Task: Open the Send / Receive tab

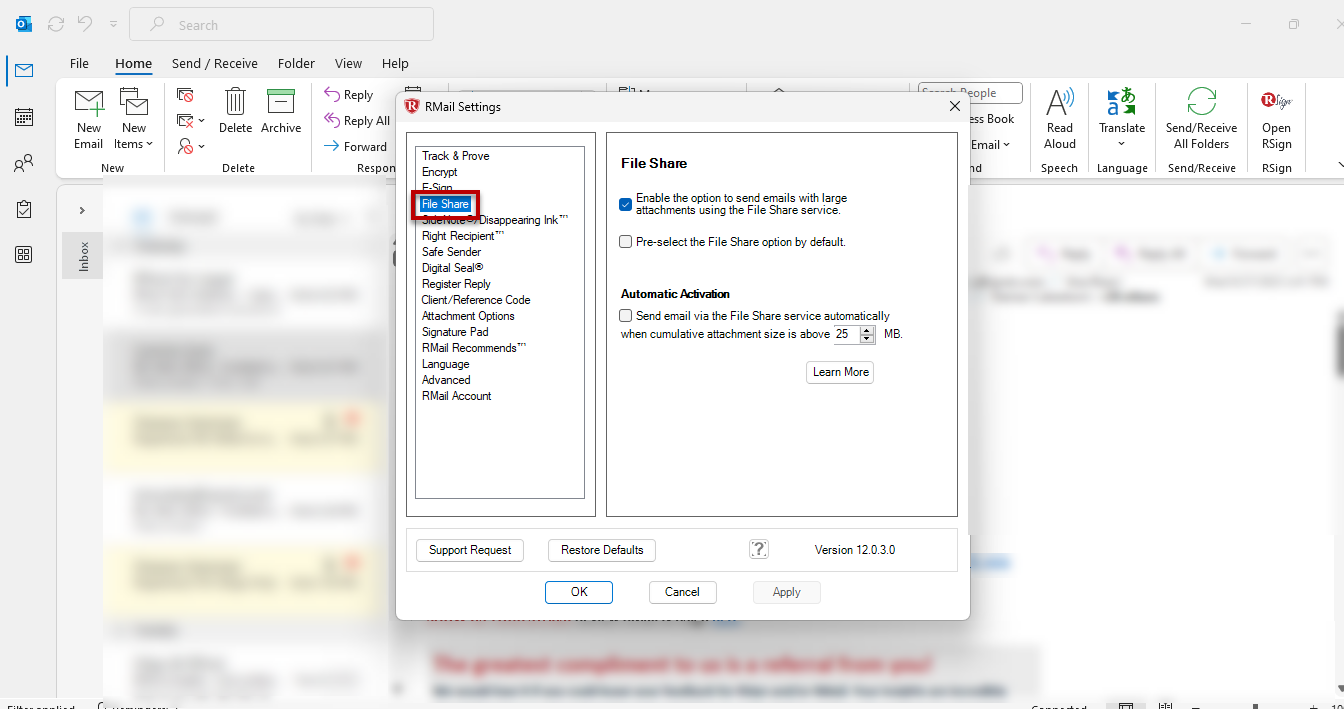Action: pyautogui.click(x=215, y=63)
